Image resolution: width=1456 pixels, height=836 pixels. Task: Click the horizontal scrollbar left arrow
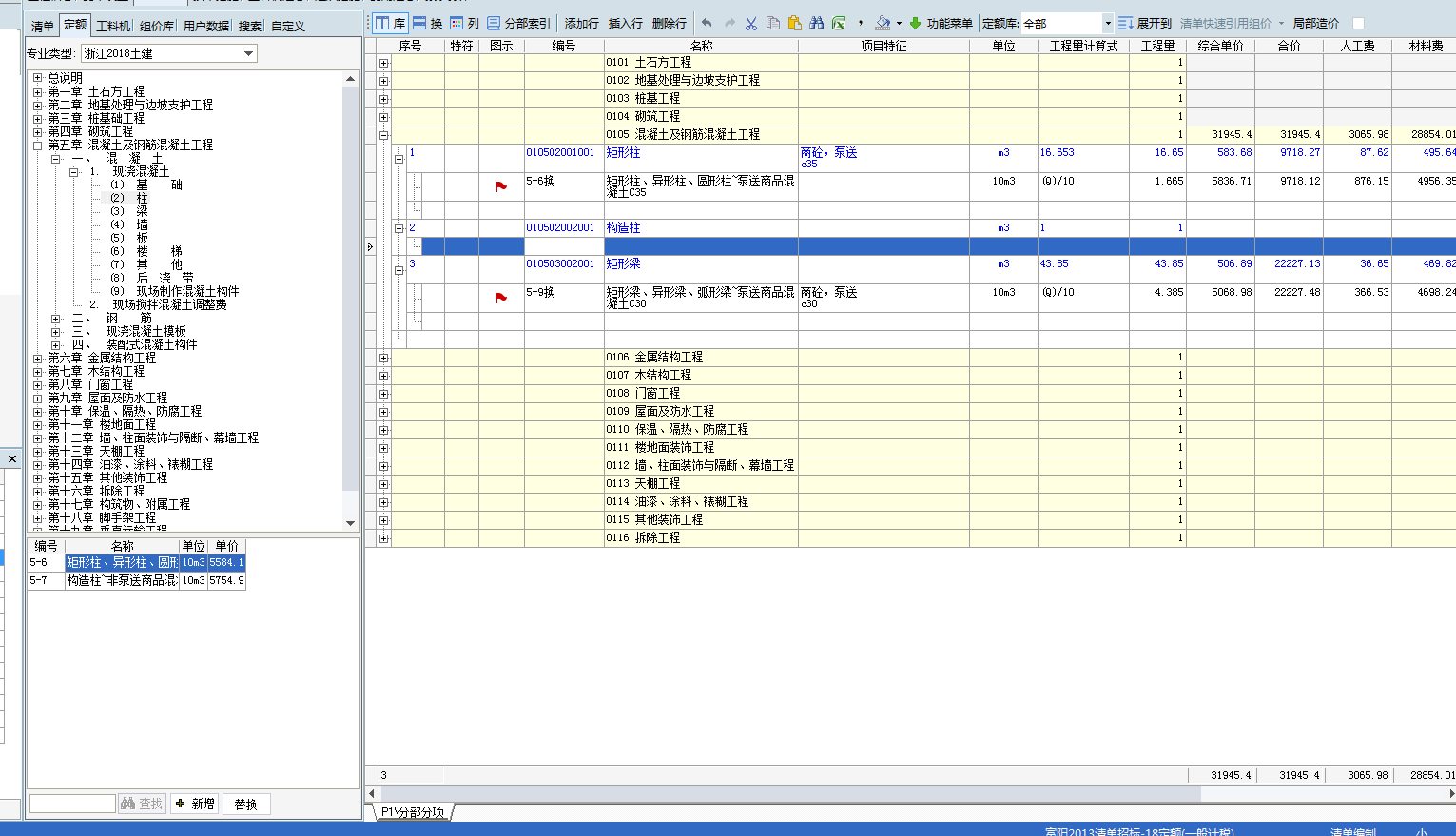tap(372, 793)
